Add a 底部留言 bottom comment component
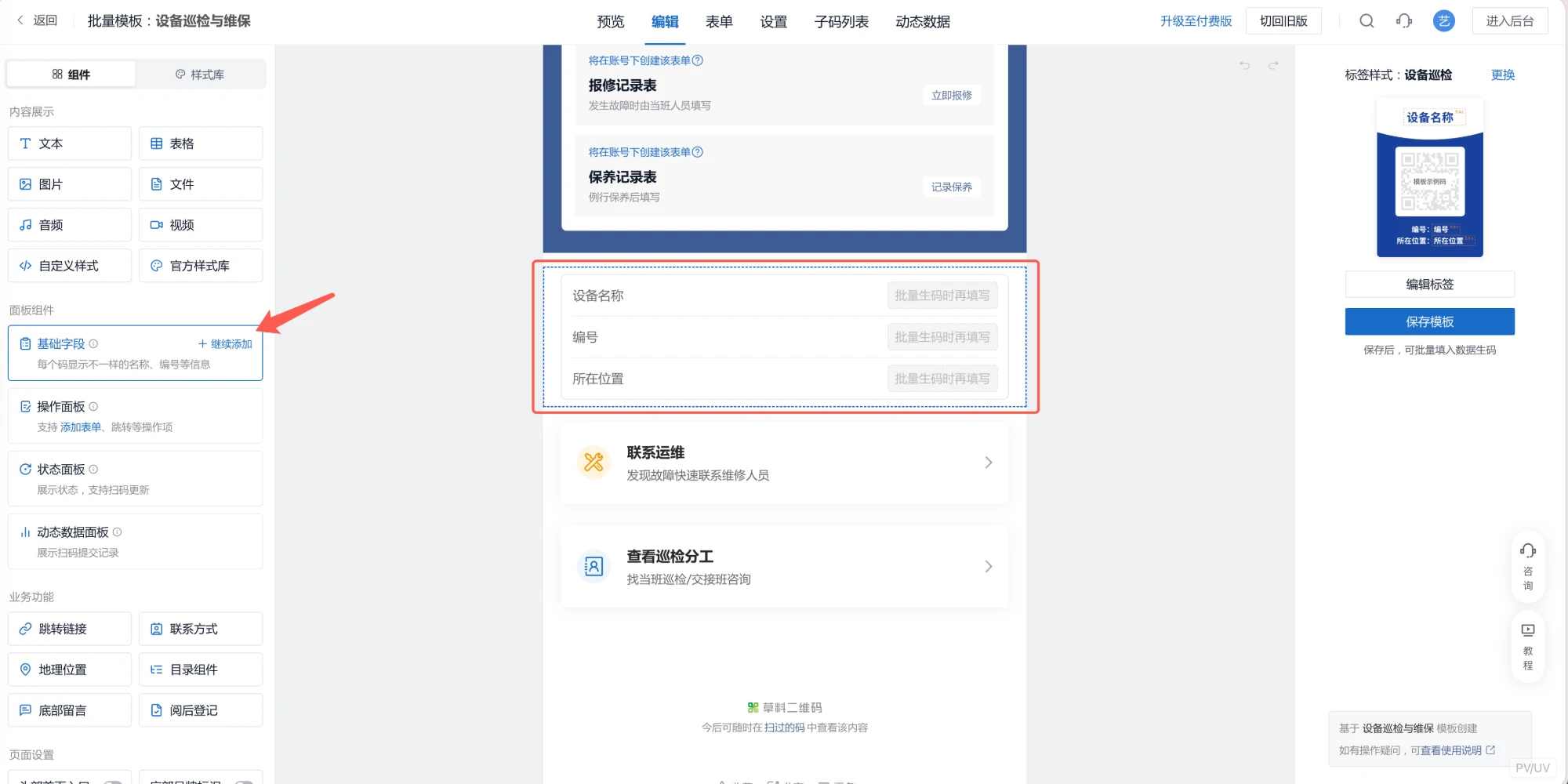The width and height of the screenshot is (1568, 784). [70, 710]
